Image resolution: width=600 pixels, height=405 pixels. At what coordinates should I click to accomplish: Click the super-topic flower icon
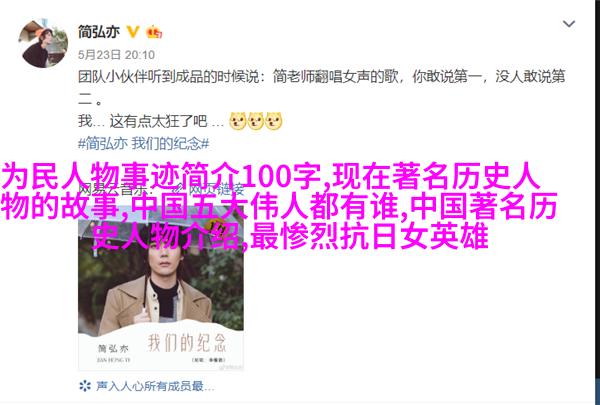pos(85,385)
